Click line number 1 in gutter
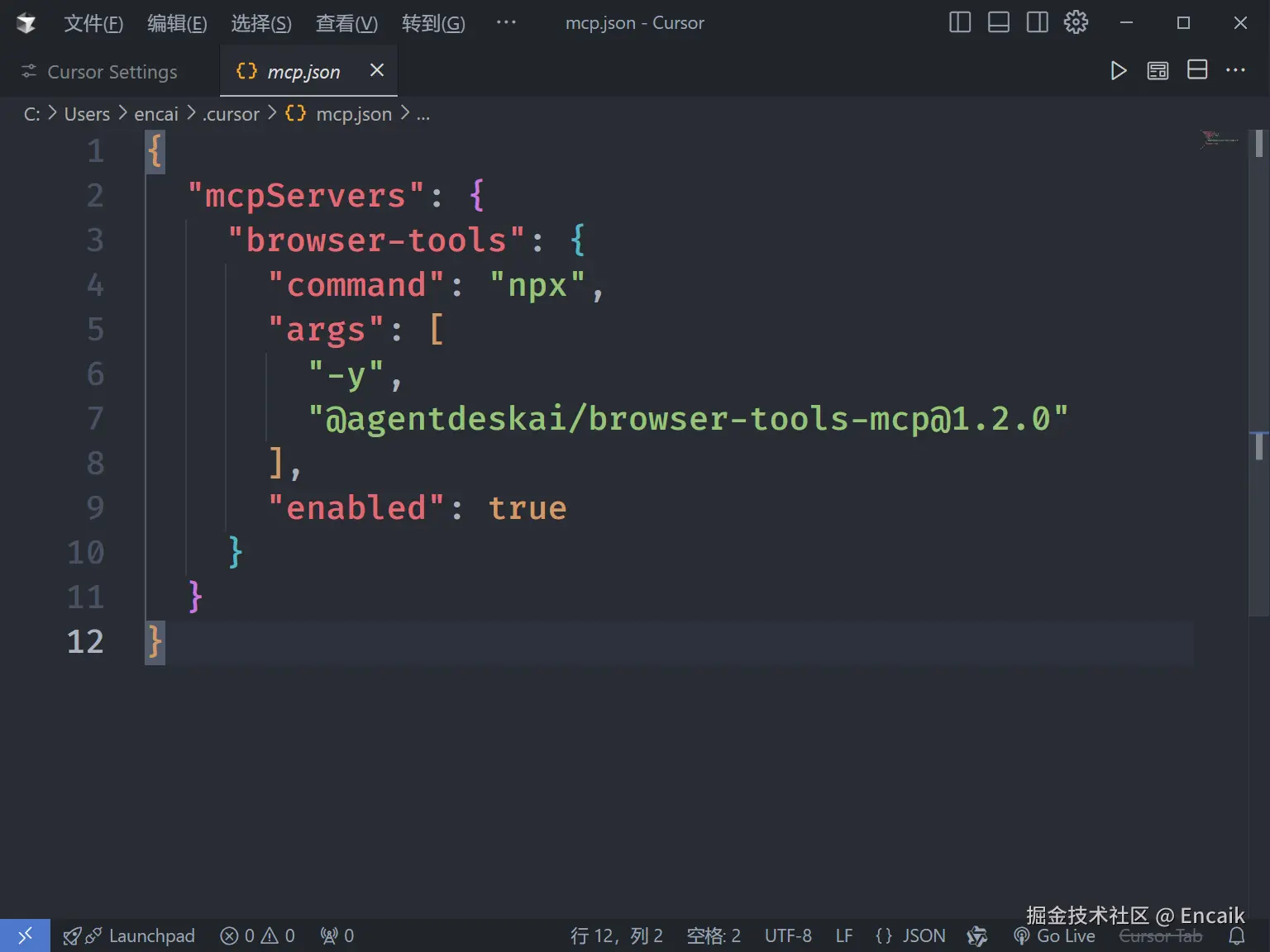1270x952 pixels. (96, 150)
